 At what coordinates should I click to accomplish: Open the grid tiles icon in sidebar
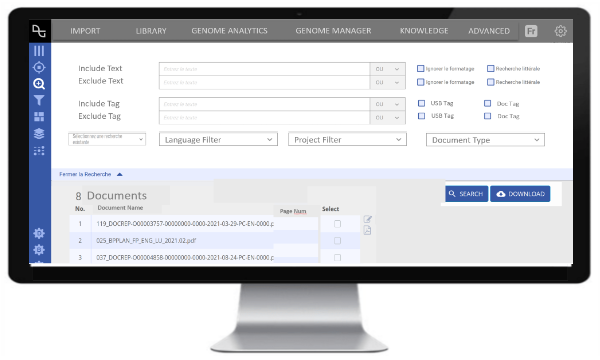point(39,116)
